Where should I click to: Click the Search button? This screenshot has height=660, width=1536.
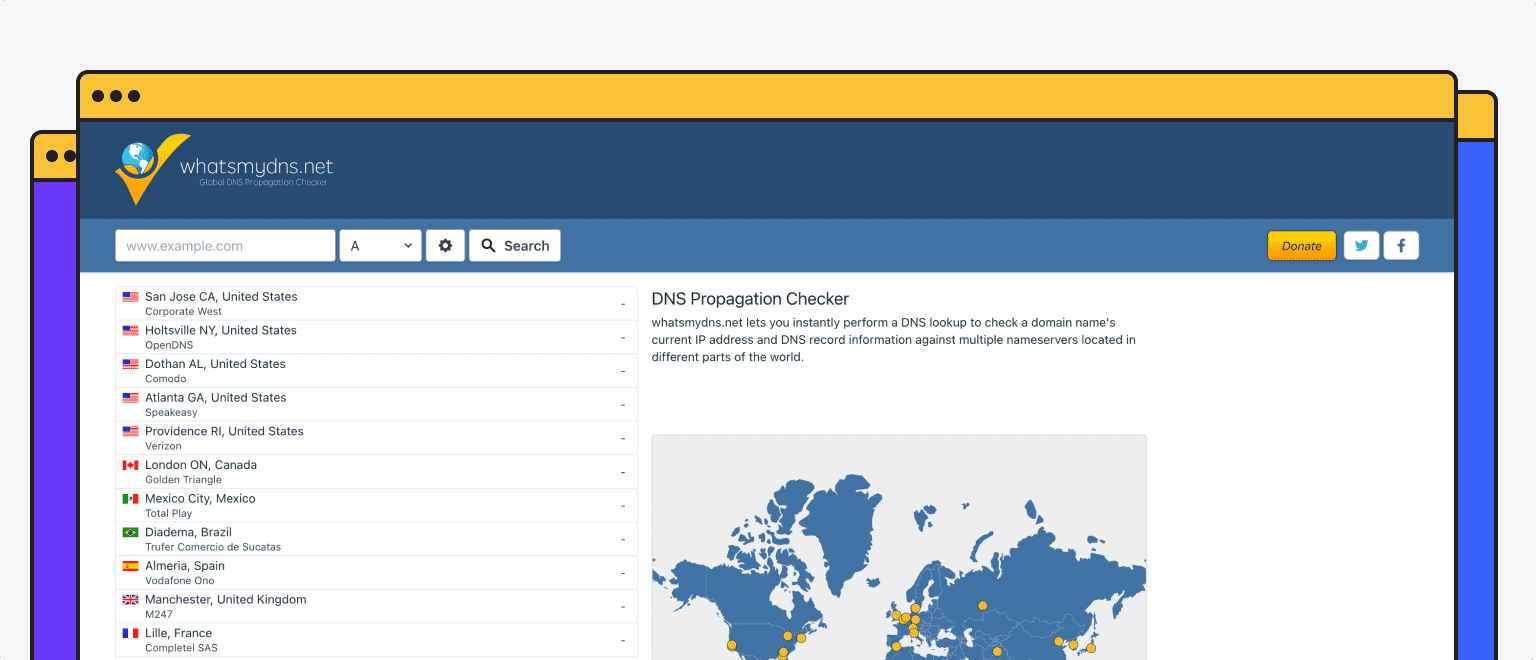click(514, 245)
